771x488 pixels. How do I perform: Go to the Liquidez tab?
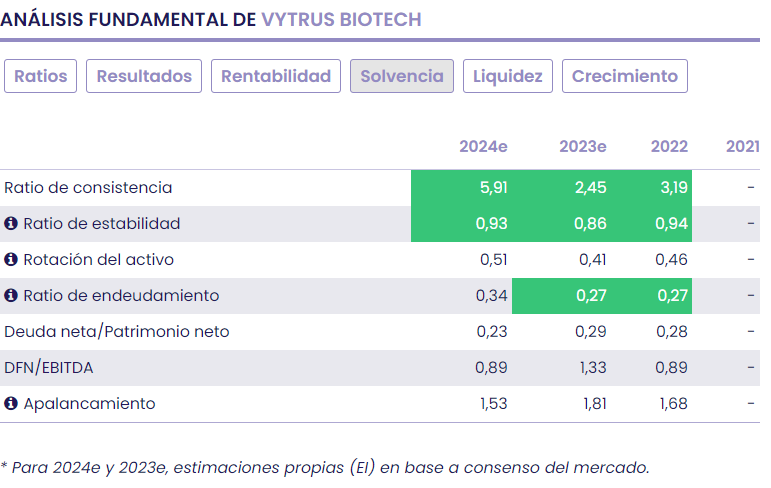point(508,76)
